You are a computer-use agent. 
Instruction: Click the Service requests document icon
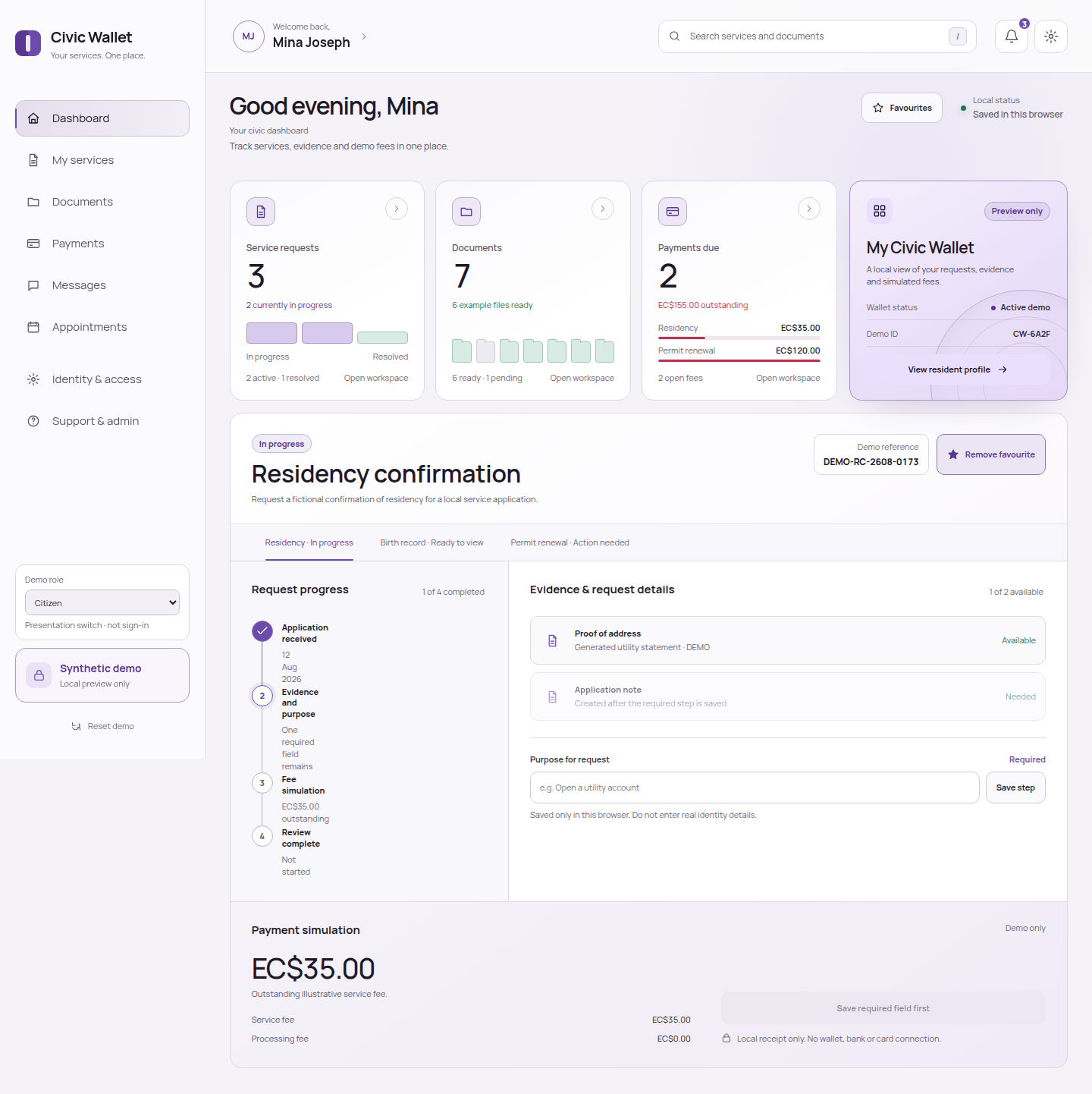(x=261, y=212)
